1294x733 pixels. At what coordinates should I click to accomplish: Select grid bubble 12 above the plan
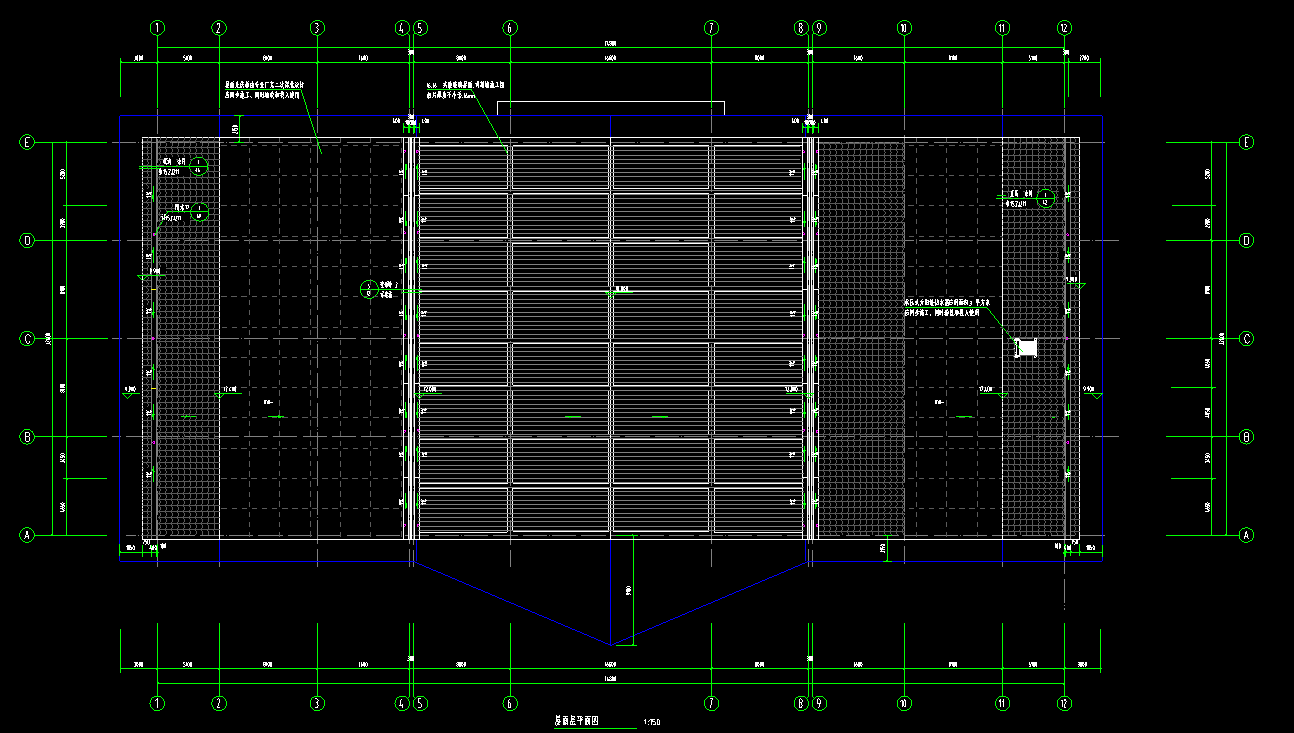1065,29
